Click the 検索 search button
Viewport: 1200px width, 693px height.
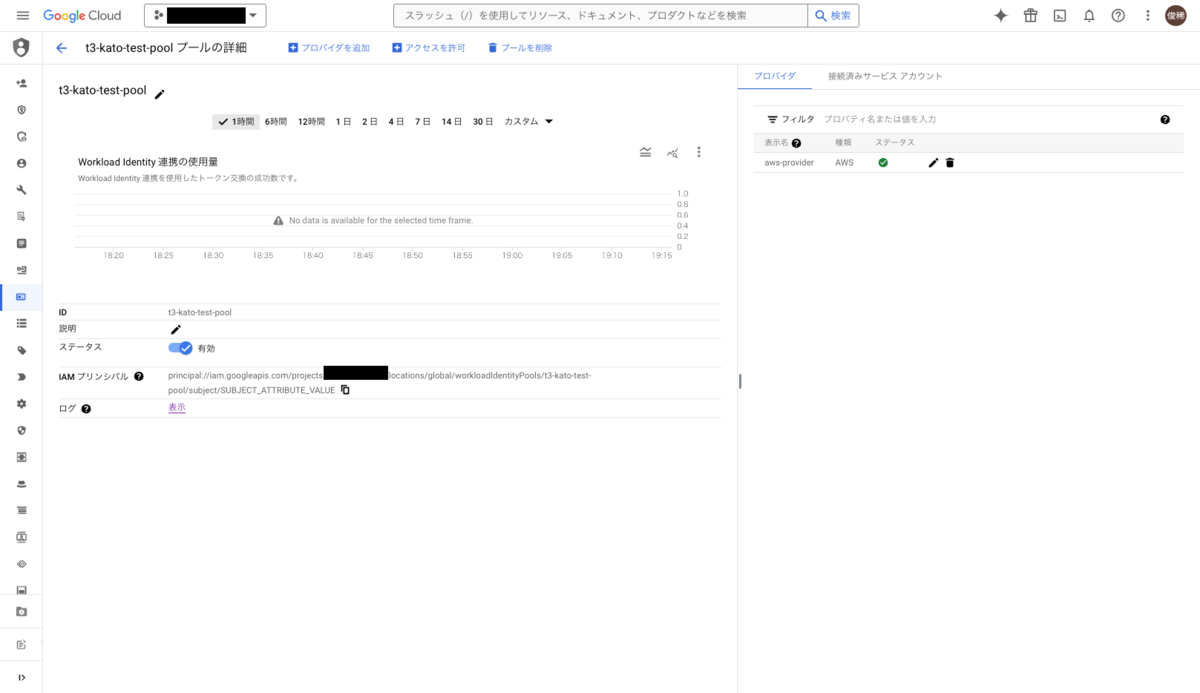(x=833, y=16)
